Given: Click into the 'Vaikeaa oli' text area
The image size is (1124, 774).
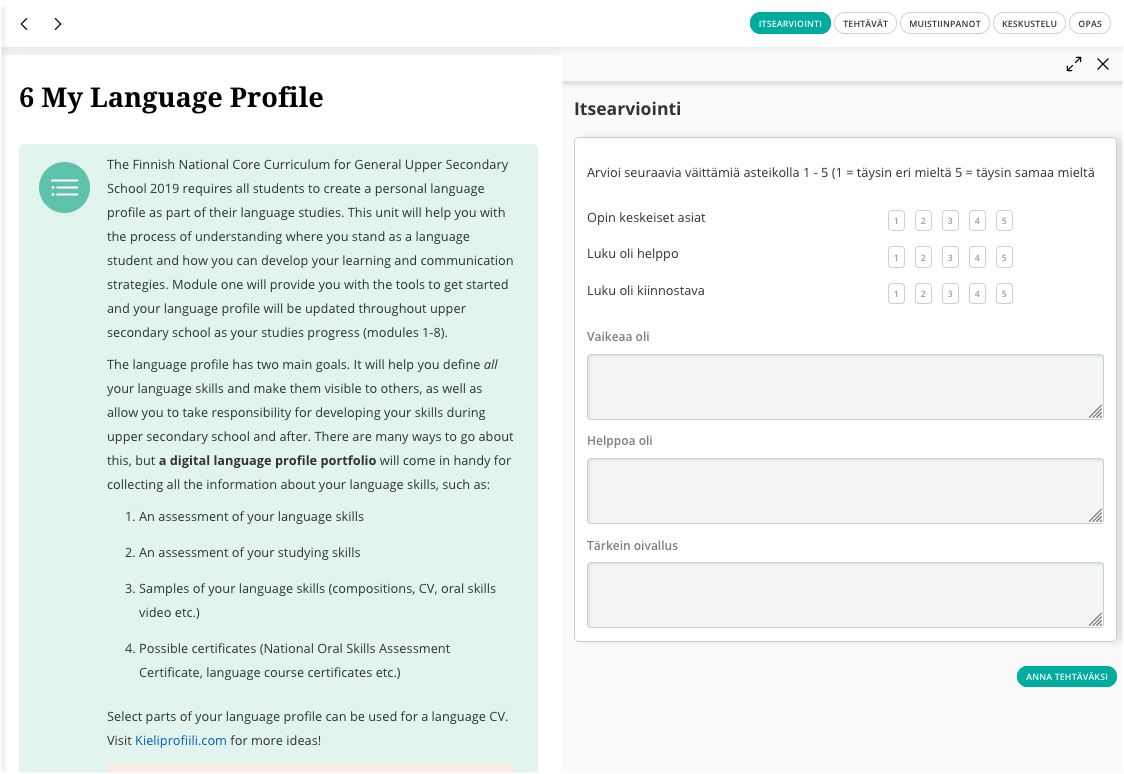Looking at the screenshot, I should (845, 386).
